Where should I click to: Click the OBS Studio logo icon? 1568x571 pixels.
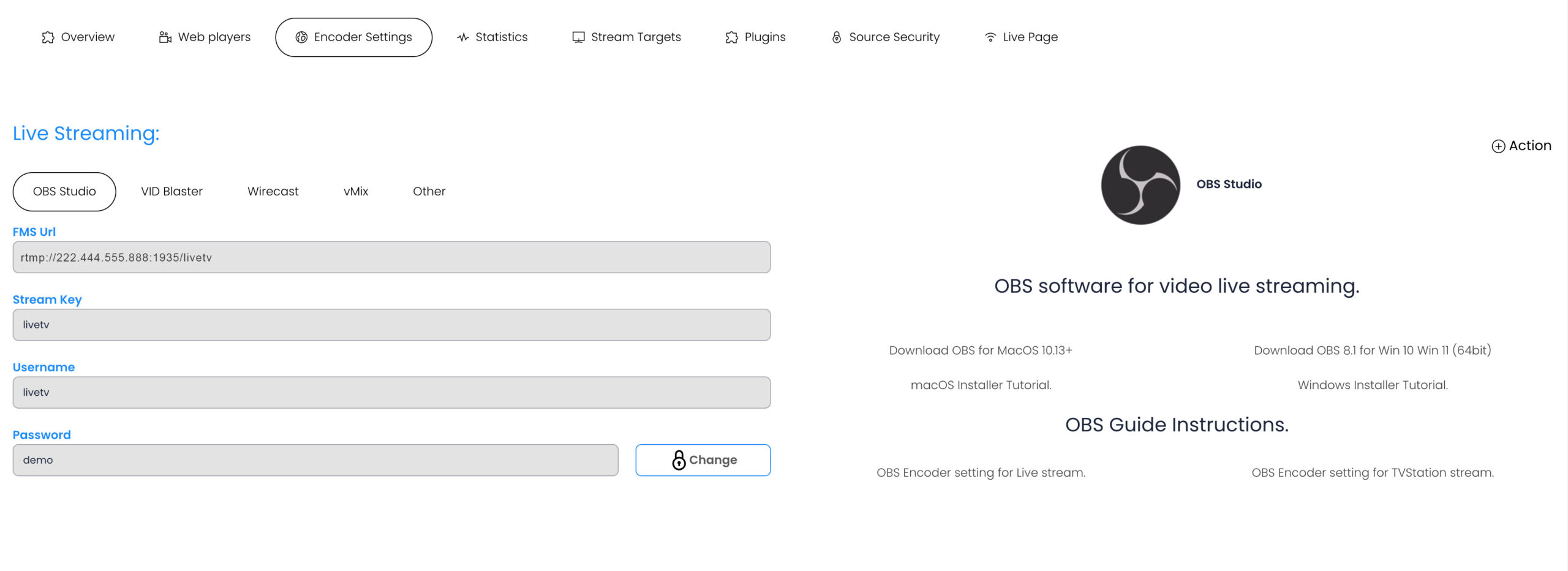click(x=1140, y=184)
